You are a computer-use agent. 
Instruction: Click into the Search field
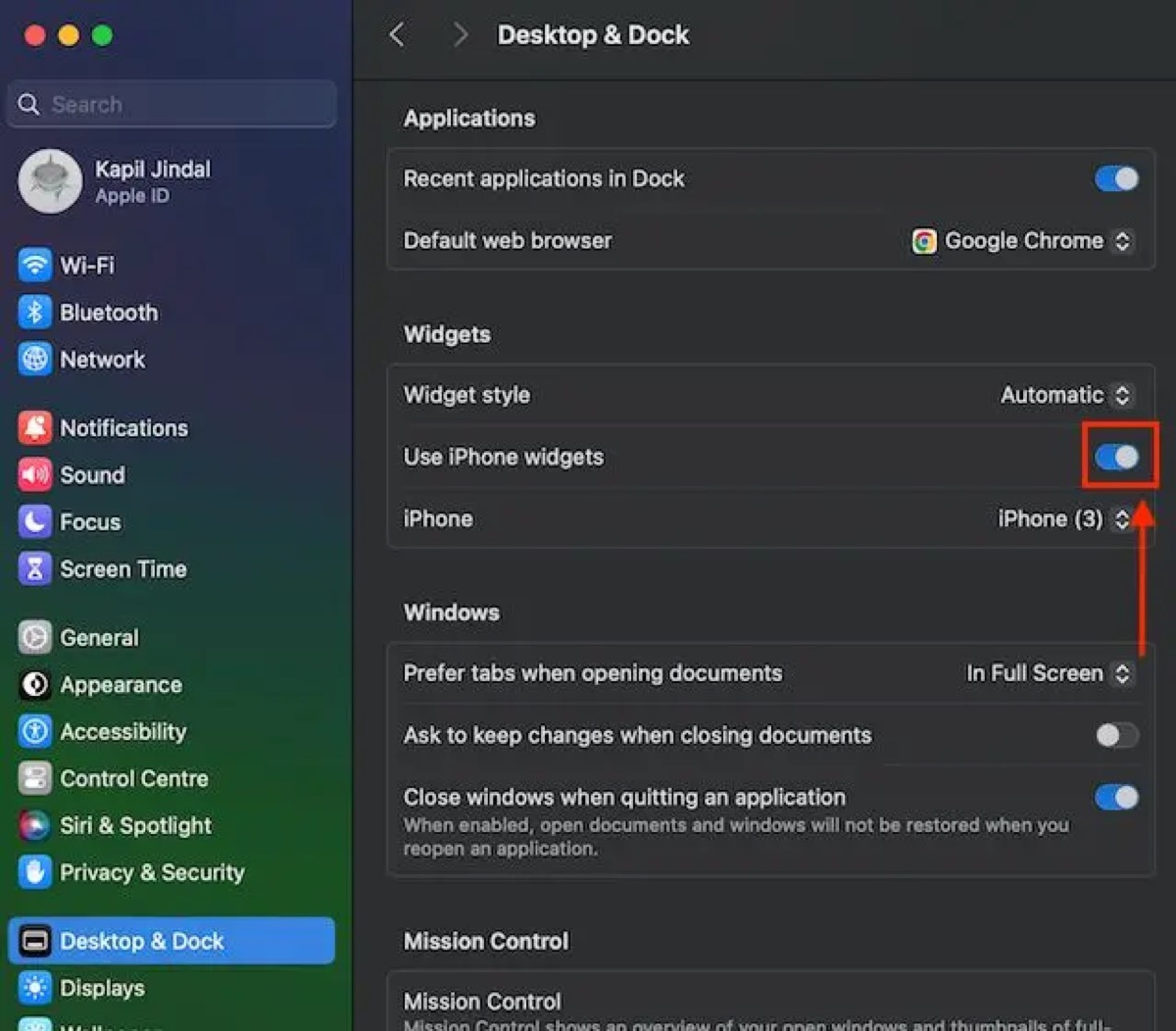click(x=171, y=104)
